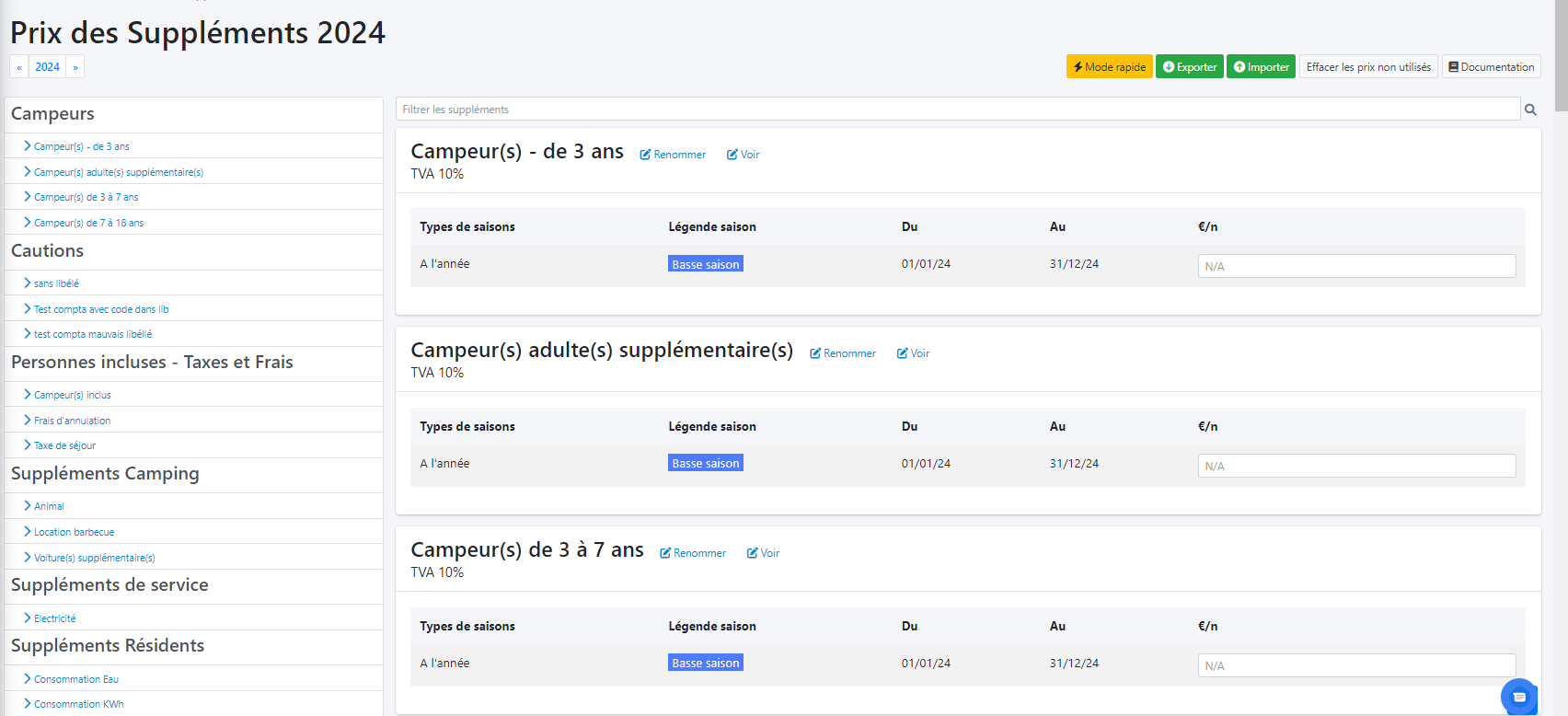Expand Animal supplement in sidebar

tap(49, 506)
